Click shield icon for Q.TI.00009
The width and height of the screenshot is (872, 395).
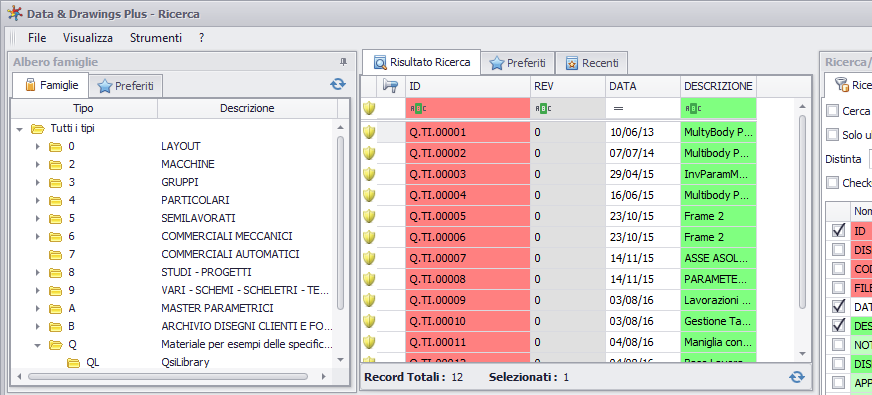coord(369,300)
